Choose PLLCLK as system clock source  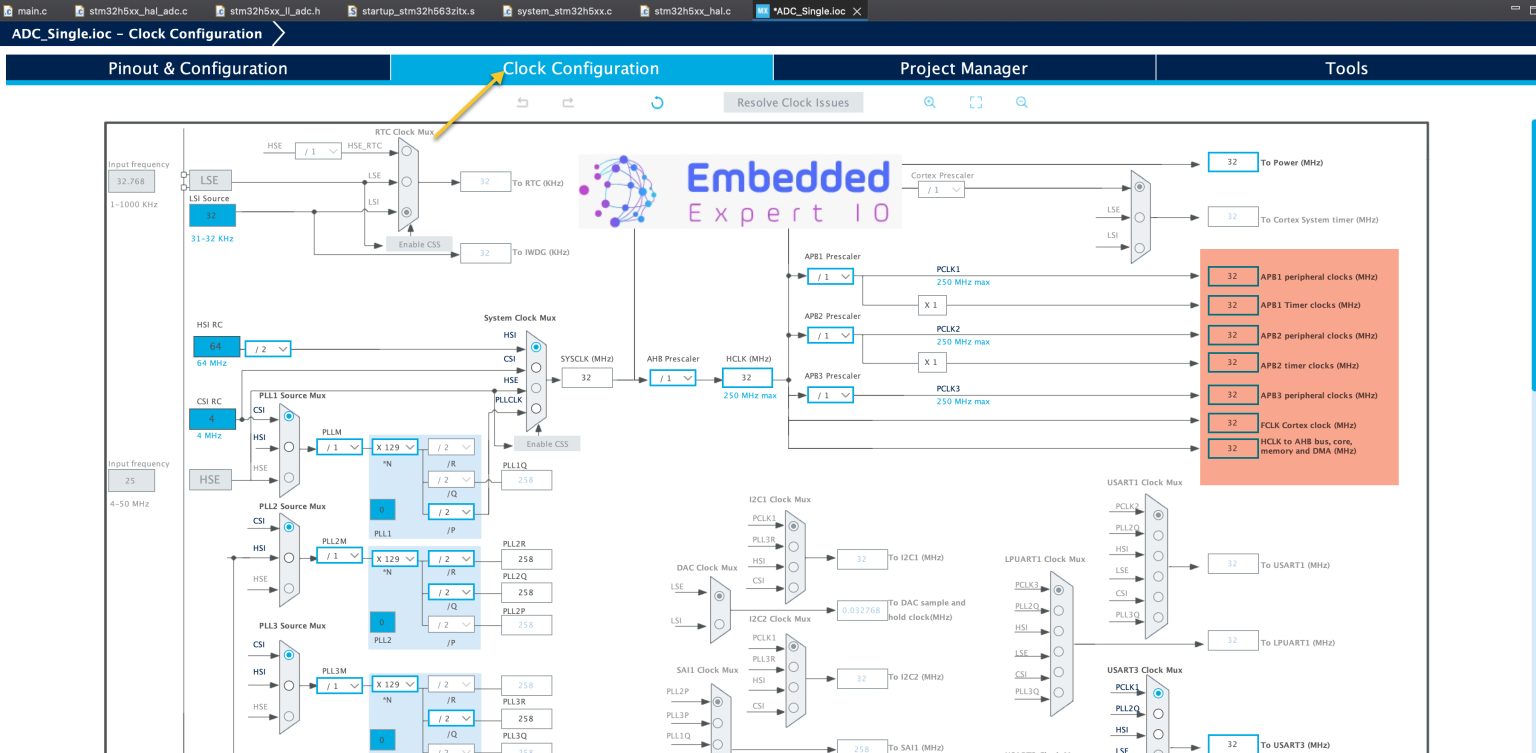(x=537, y=409)
